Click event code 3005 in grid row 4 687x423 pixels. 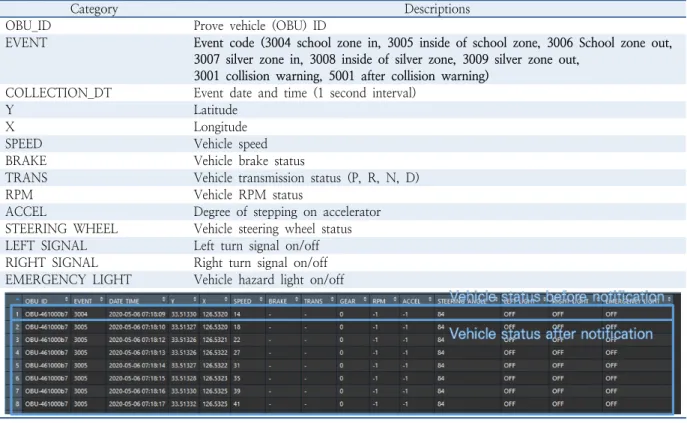tap(80, 352)
